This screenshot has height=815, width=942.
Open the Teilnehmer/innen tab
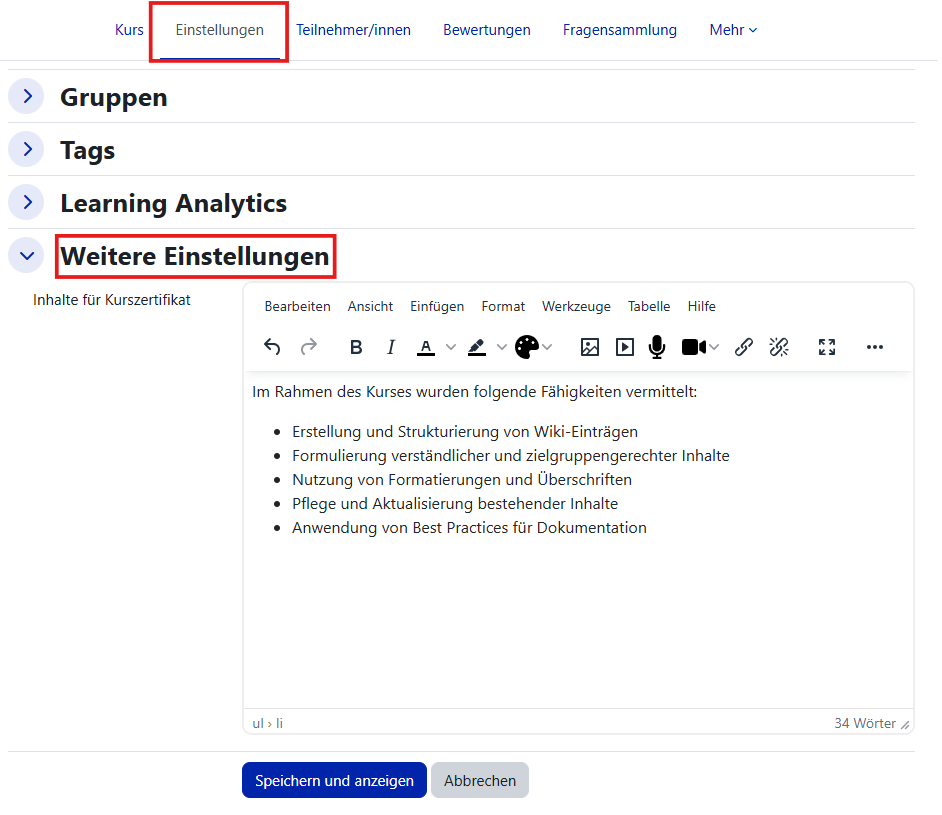pos(353,30)
